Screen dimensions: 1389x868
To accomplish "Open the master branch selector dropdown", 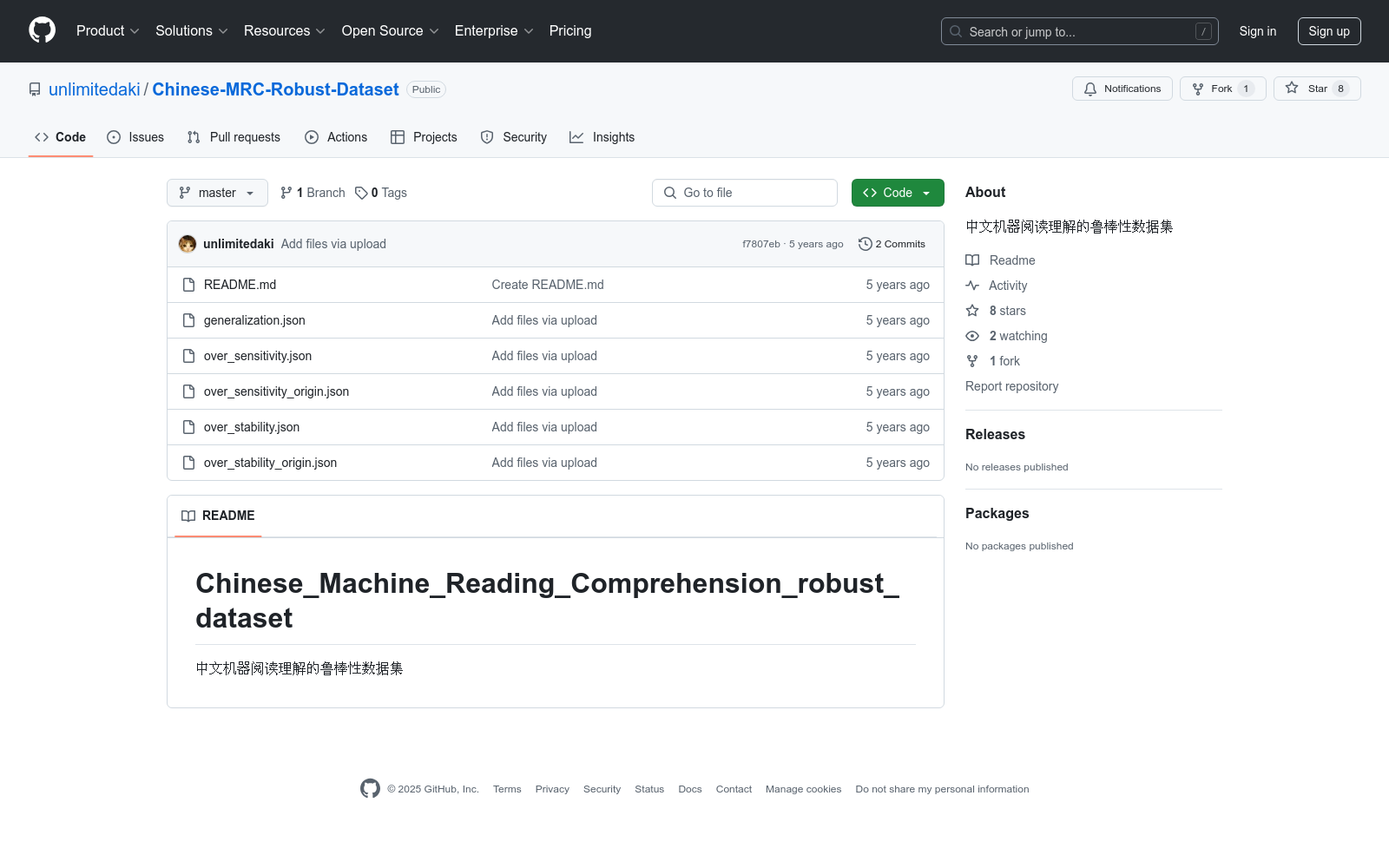I will (x=217, y=193).
